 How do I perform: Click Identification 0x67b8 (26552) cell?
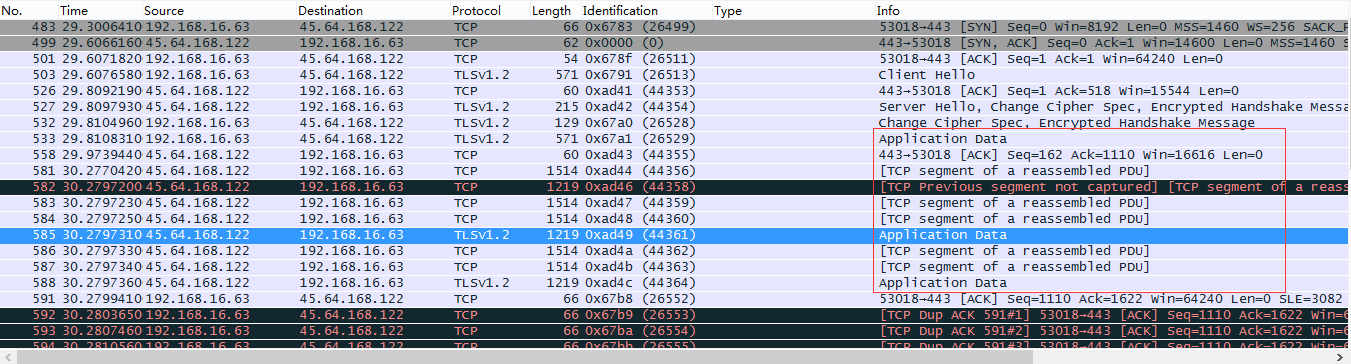point(639,299)
